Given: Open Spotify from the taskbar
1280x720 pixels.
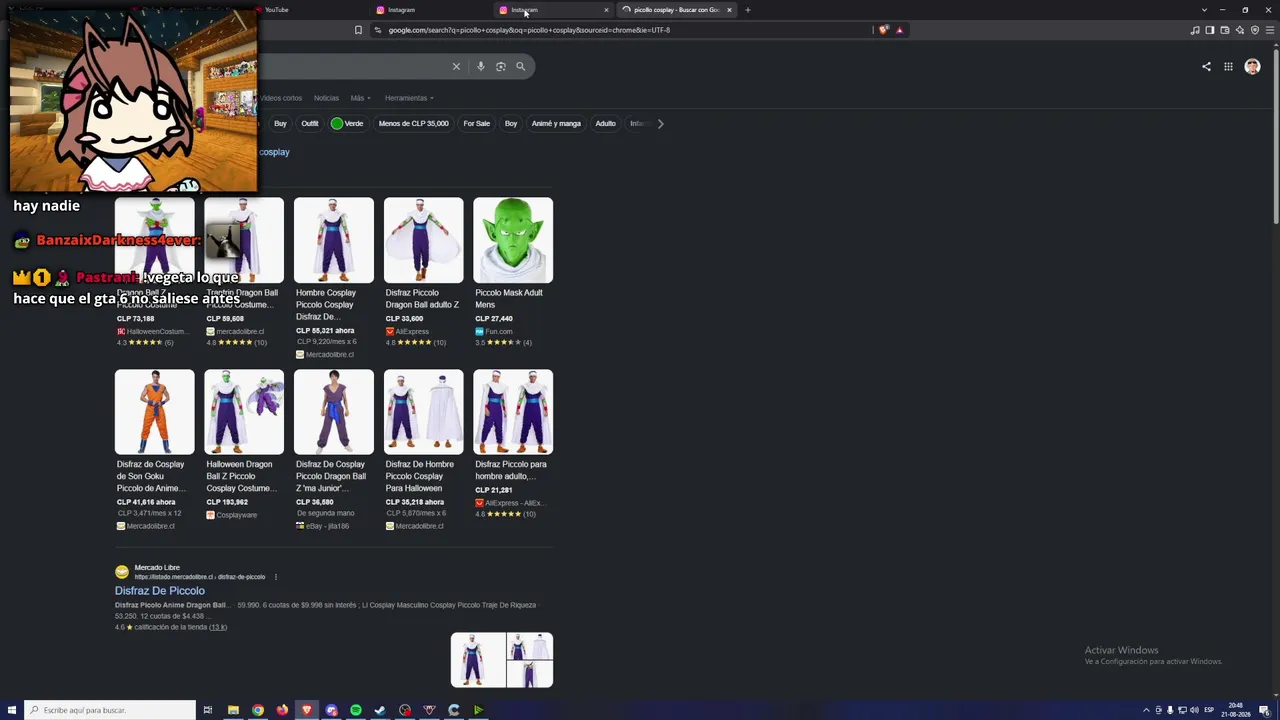Looking at the screenshot, I should pos(356,710).
